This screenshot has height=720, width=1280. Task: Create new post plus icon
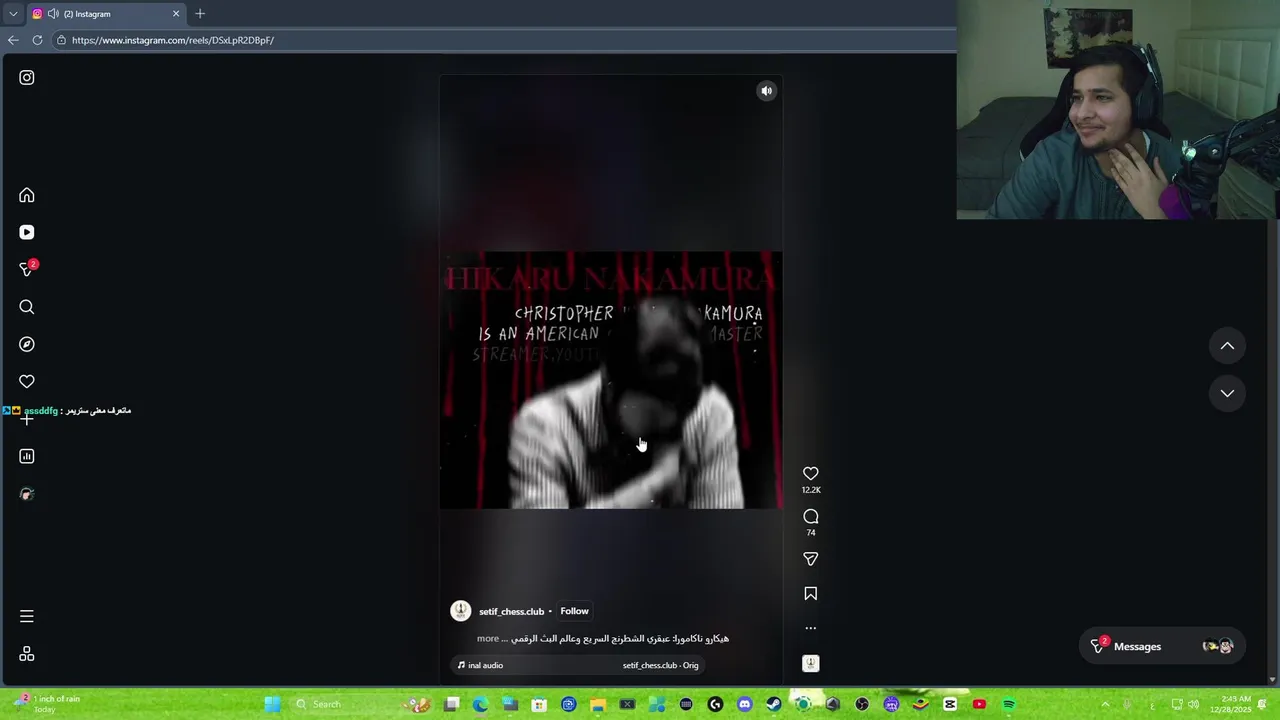pyautogui.click(x=27, y=419)
